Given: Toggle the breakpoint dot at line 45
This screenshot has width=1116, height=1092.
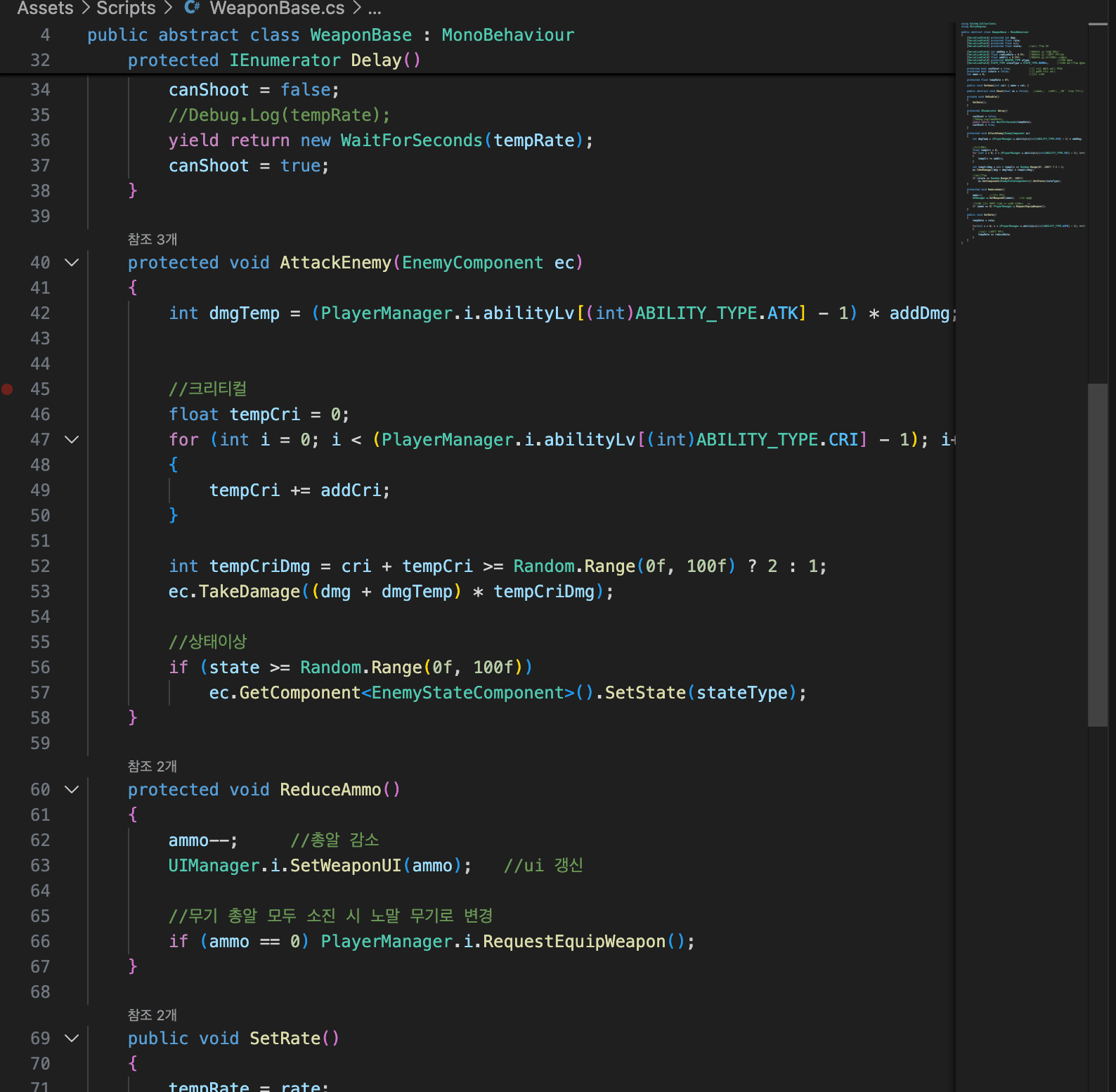Looking at the screenshot, I should click(x=7, y=389).
